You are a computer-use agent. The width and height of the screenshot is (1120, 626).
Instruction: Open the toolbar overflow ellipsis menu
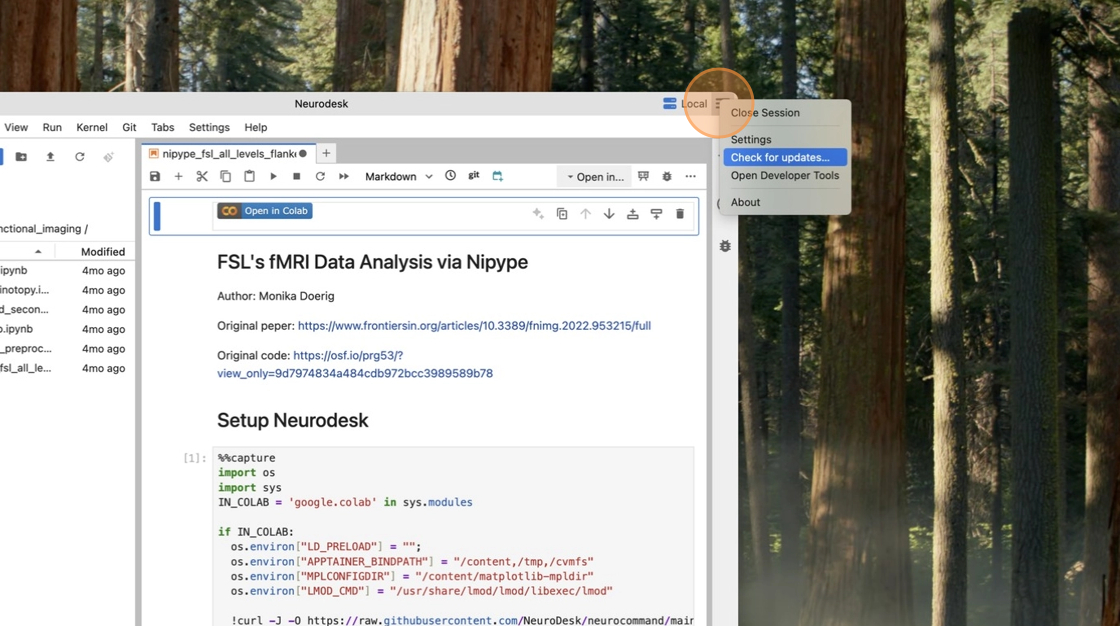pyautogui.click(x=691, y=177)
